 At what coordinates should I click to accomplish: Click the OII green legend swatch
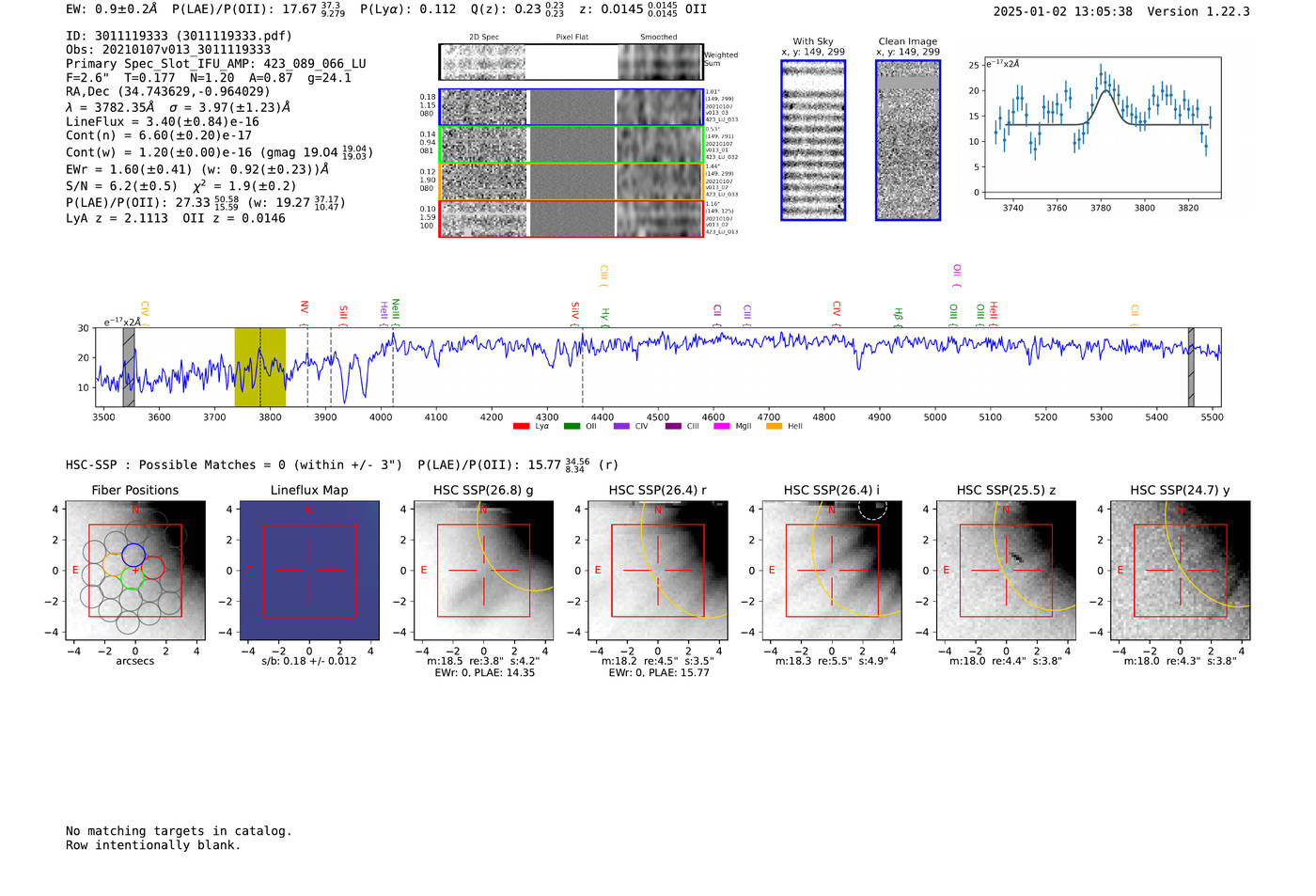[572, 427]
